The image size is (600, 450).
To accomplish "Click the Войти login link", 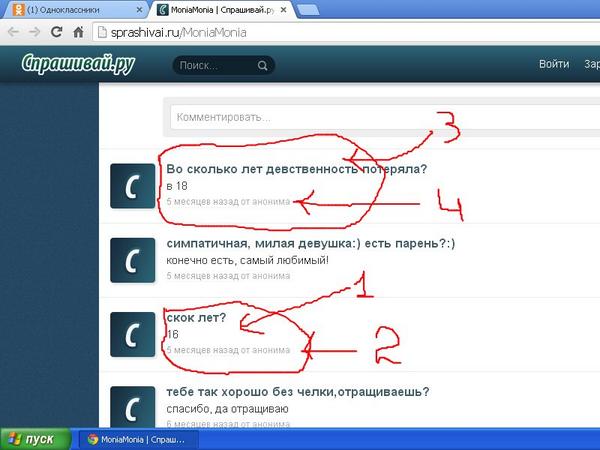I will click(554, 64).
